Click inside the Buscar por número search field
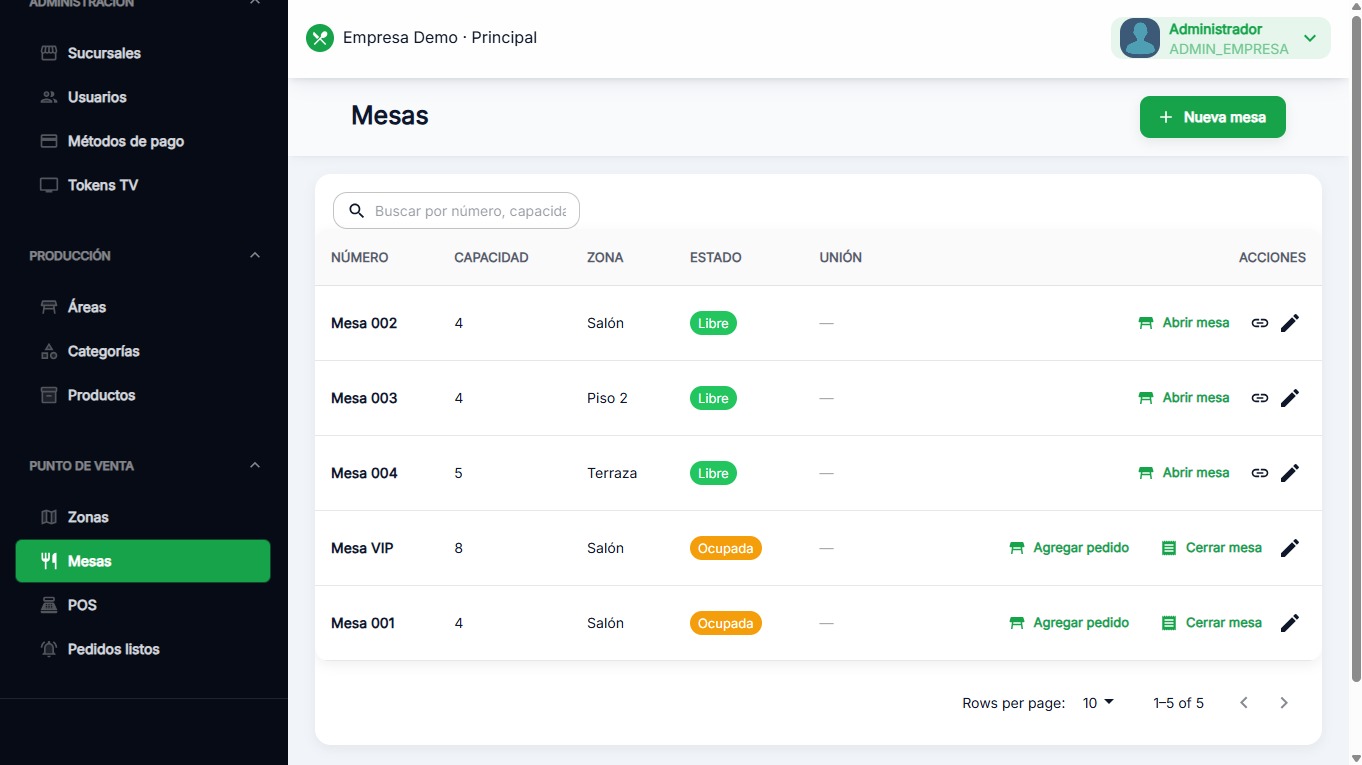Screen dimensions: 1362x765 (470, 211)
